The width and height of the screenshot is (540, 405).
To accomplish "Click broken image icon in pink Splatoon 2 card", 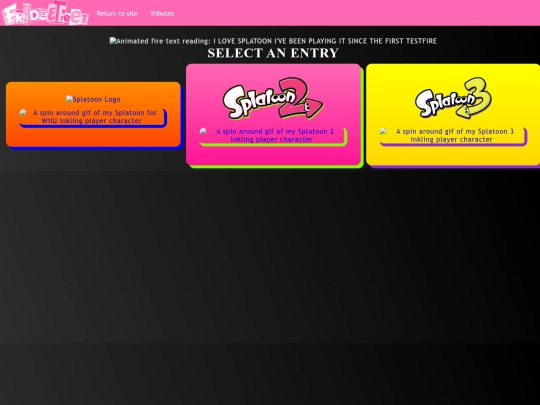I will click(x=203, y=131).
